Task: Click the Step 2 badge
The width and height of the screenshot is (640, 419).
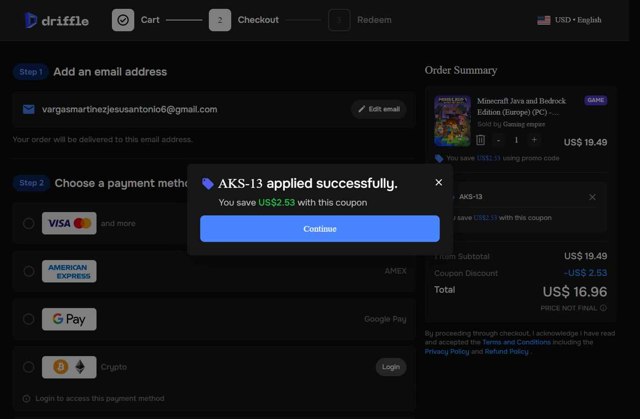Action: 31,183
